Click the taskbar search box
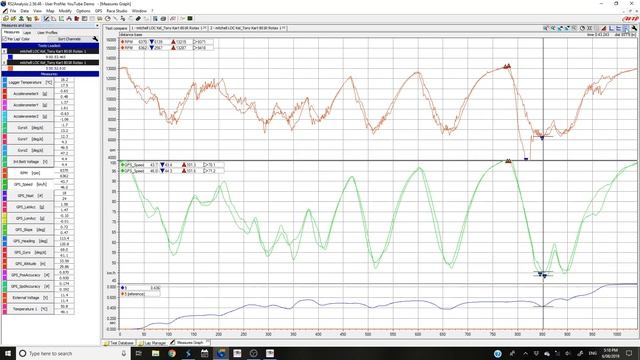The height and width of the screenshot is (360, 640). click(73, 353)
